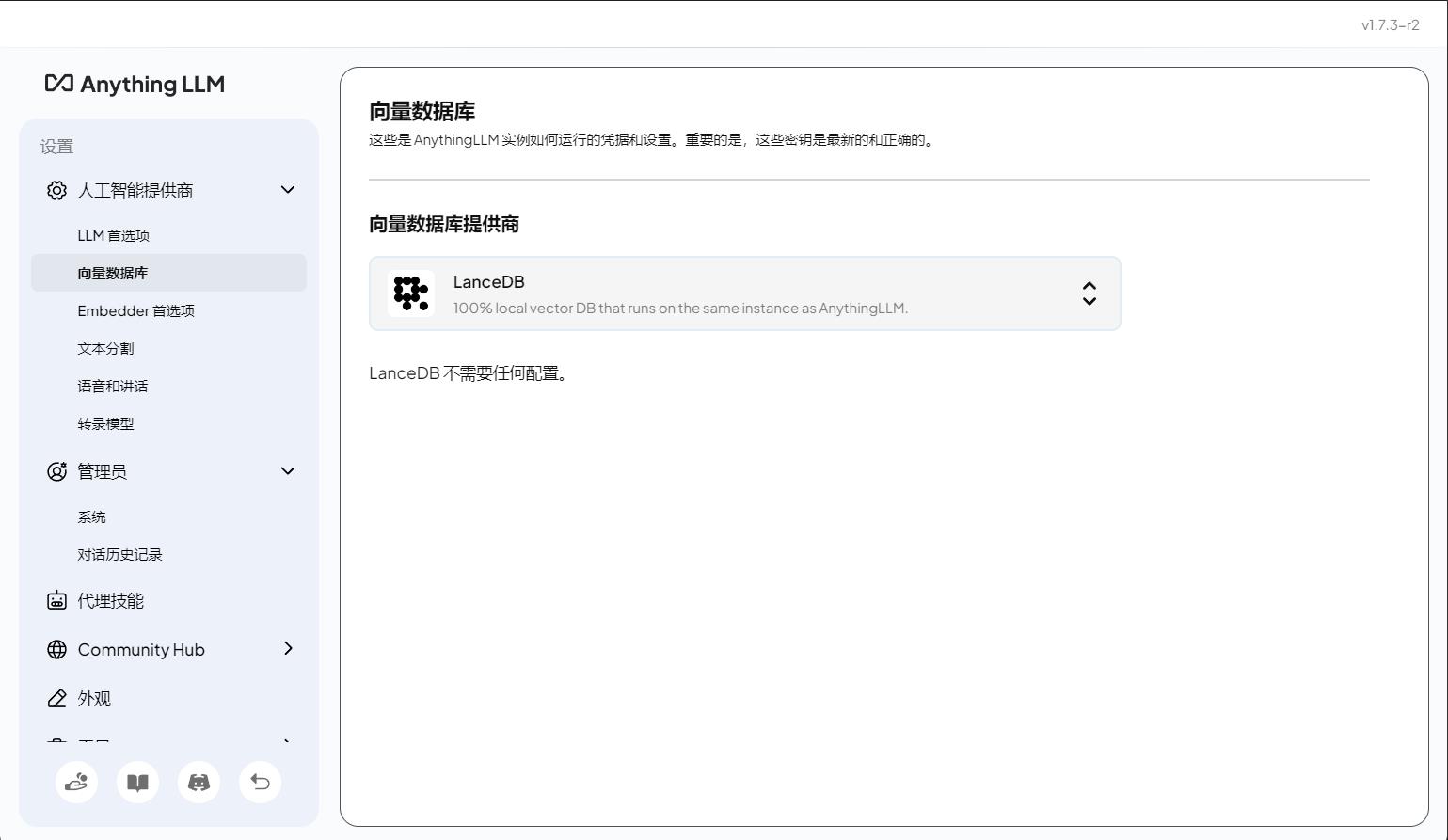Screen dimensions: 1448x840
Task: Click the LanceDB logo icon
Action: coord(411,293)
